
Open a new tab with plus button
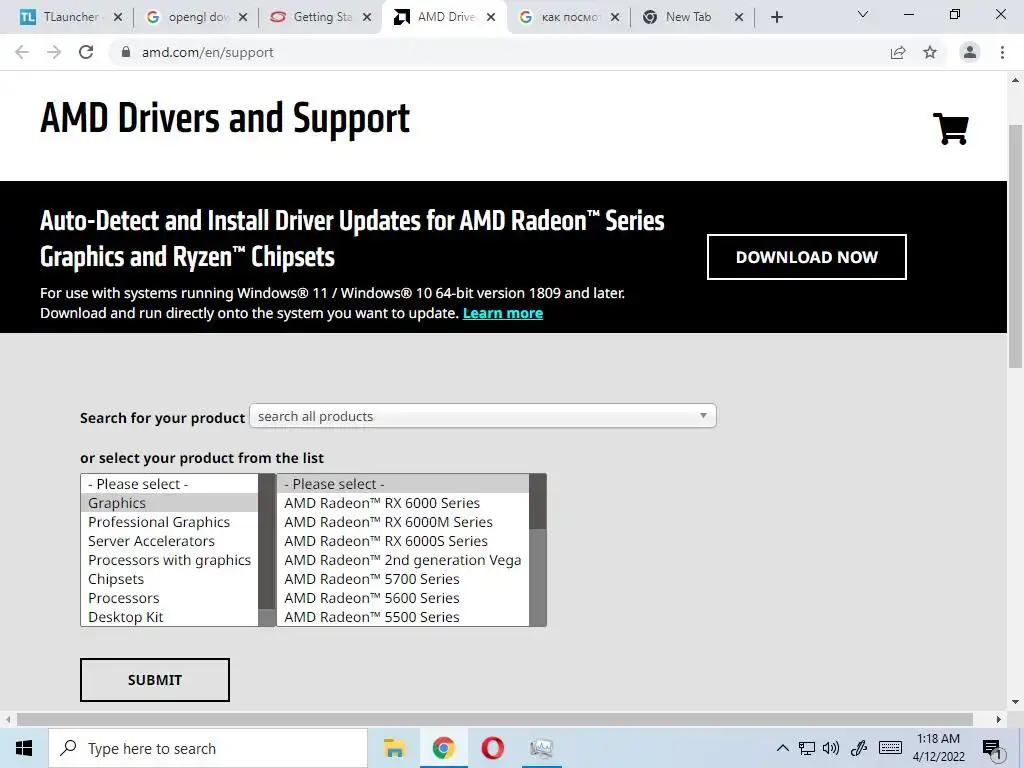776,17
